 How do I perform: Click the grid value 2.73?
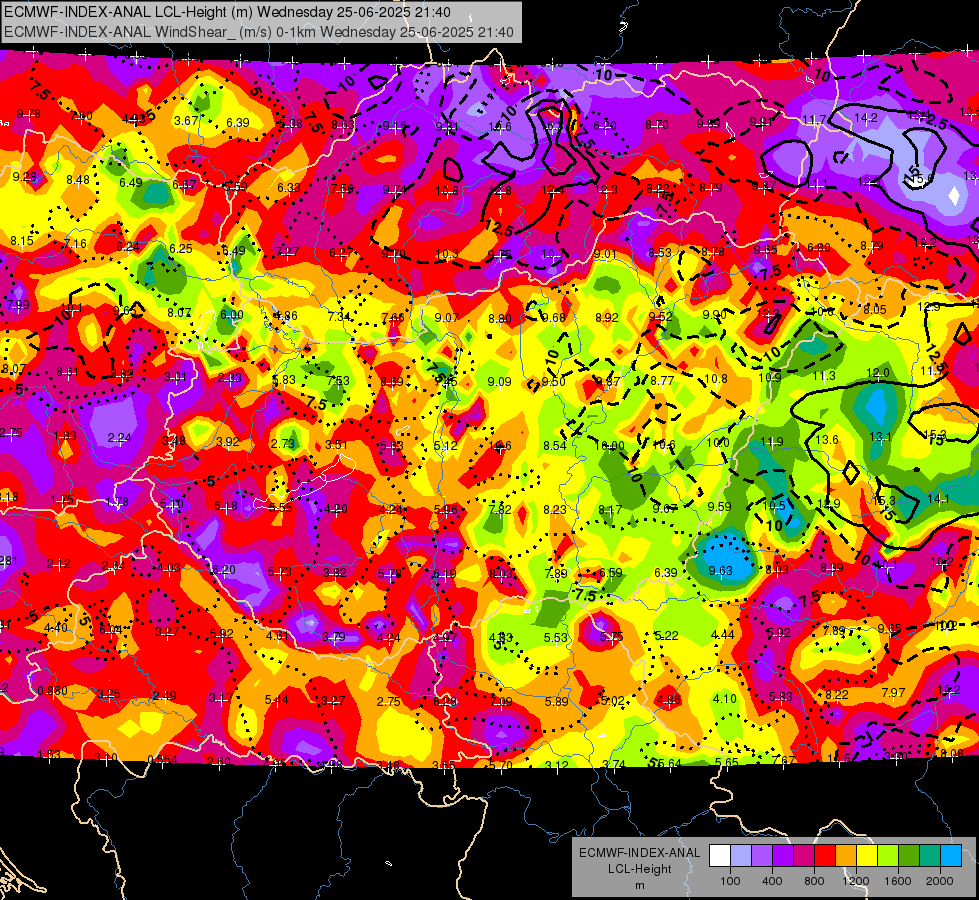tap(283, 443)
